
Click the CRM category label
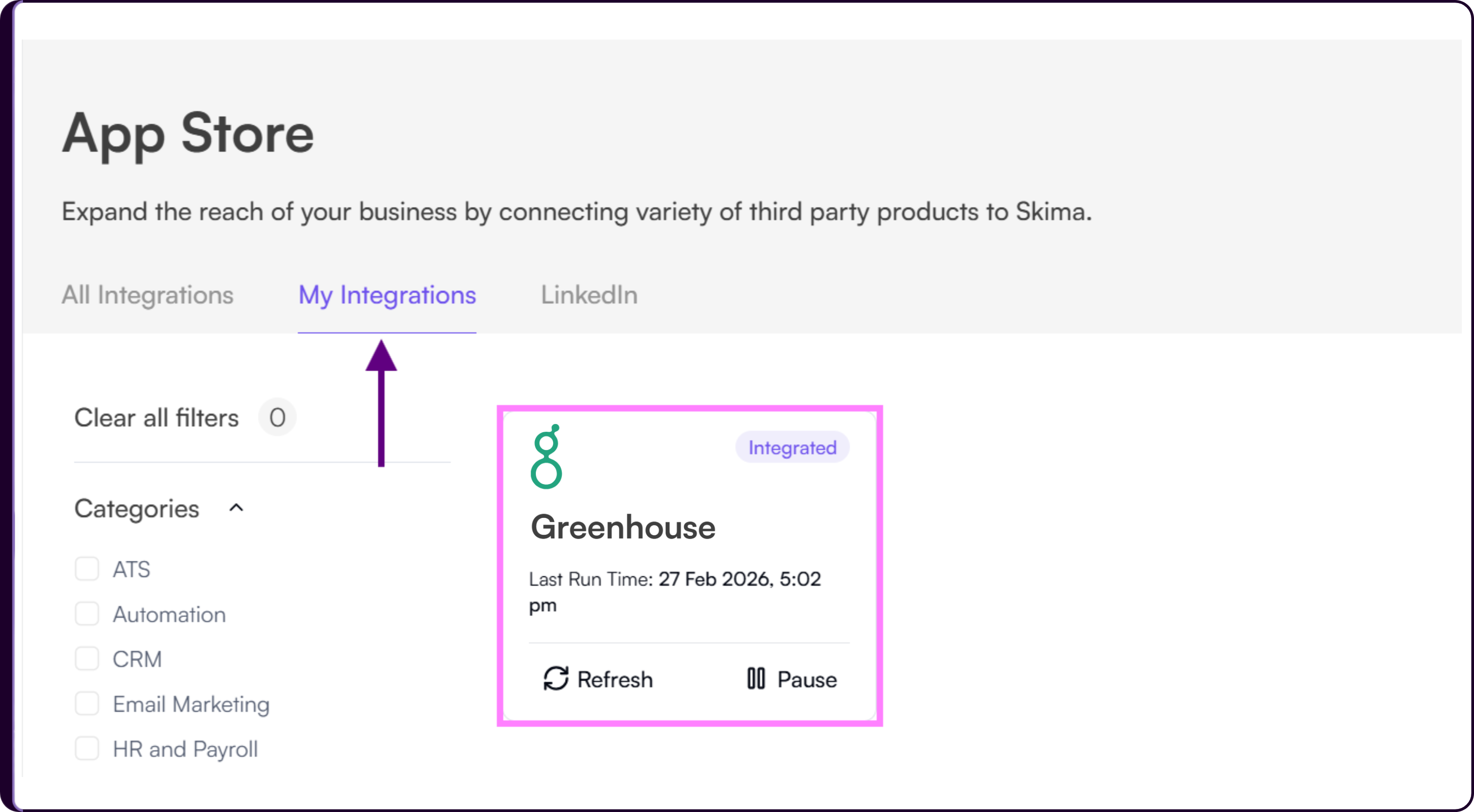(x=137, y=659)
